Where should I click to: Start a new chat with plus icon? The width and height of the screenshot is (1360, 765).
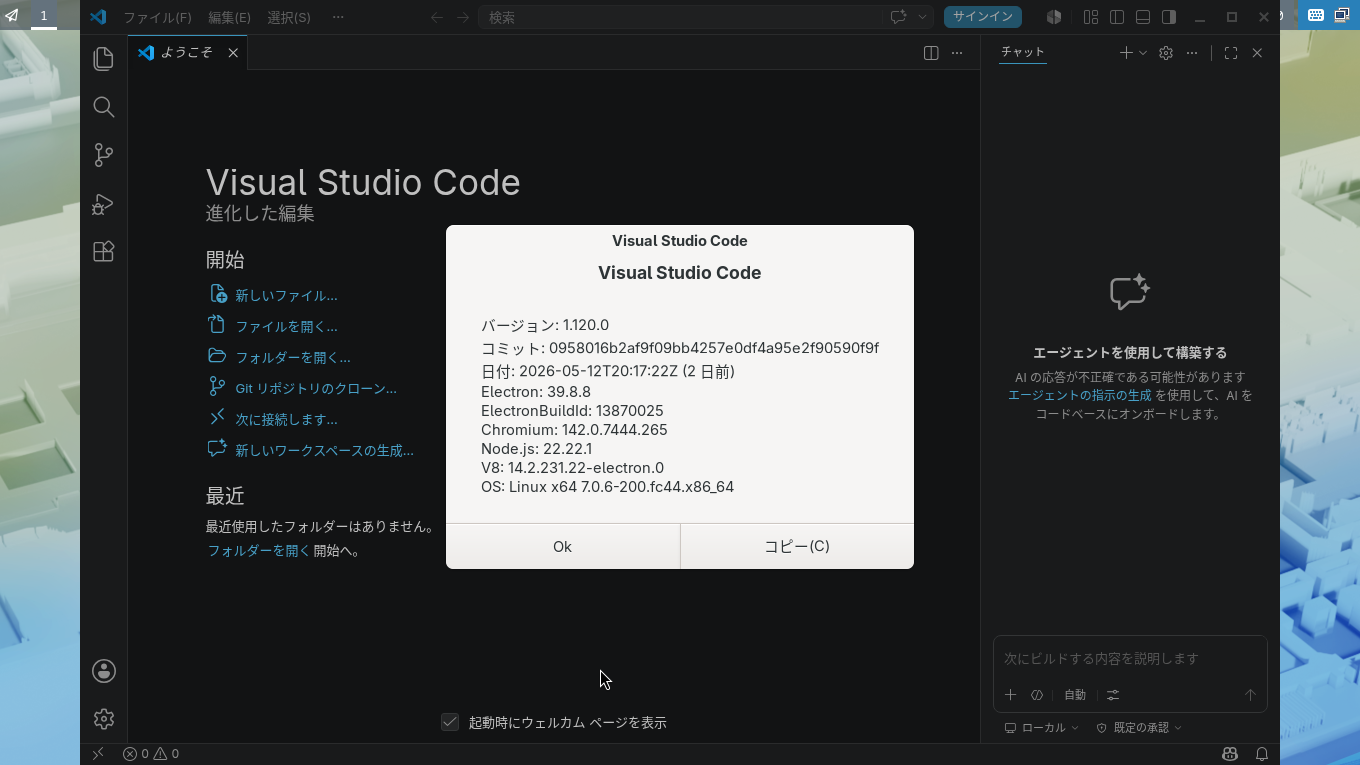coord(1126,53)
